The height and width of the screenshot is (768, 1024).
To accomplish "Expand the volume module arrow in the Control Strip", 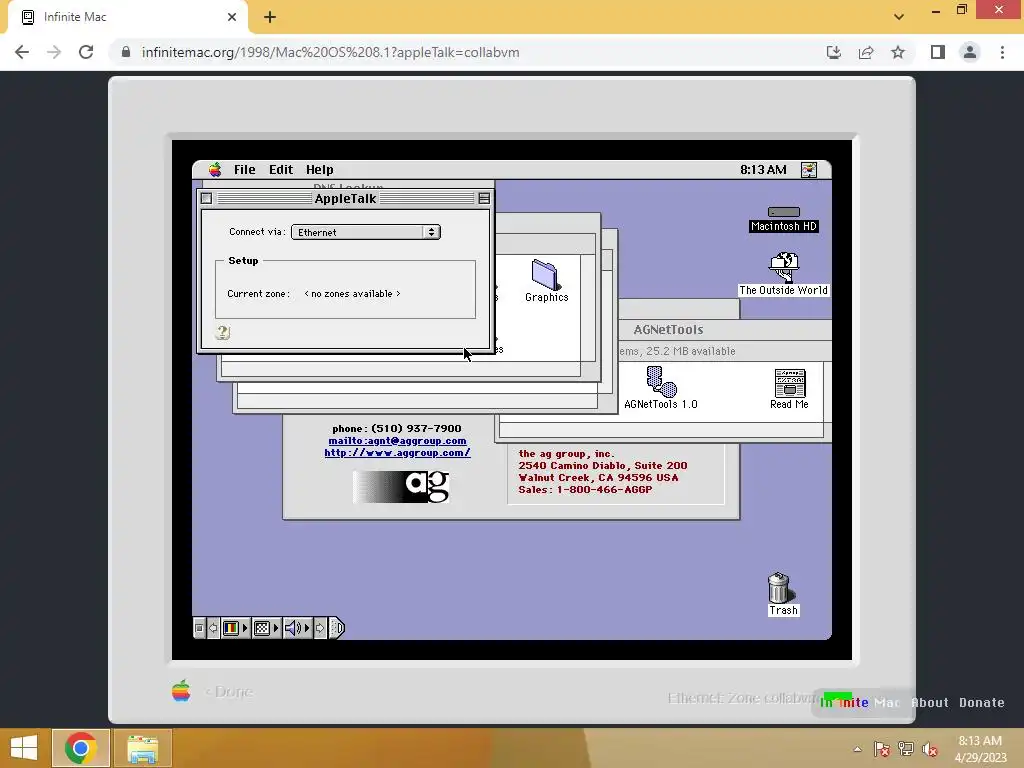I will (x=307, y=628).
